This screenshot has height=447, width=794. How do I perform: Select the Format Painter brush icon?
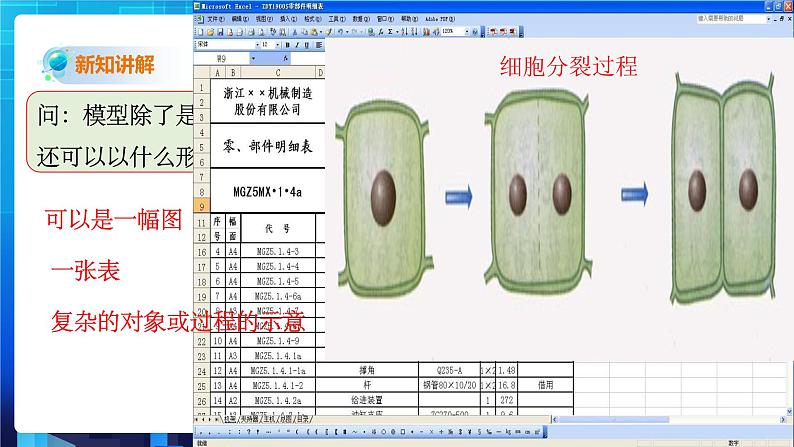pyautogui.click(x=328, y=32)
